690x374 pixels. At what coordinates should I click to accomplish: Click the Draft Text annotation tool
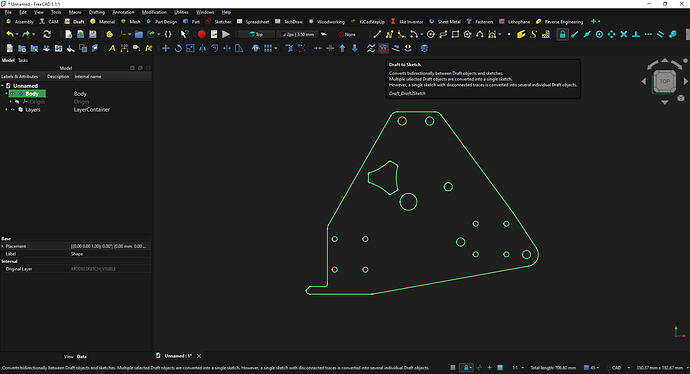pos(112,48)
